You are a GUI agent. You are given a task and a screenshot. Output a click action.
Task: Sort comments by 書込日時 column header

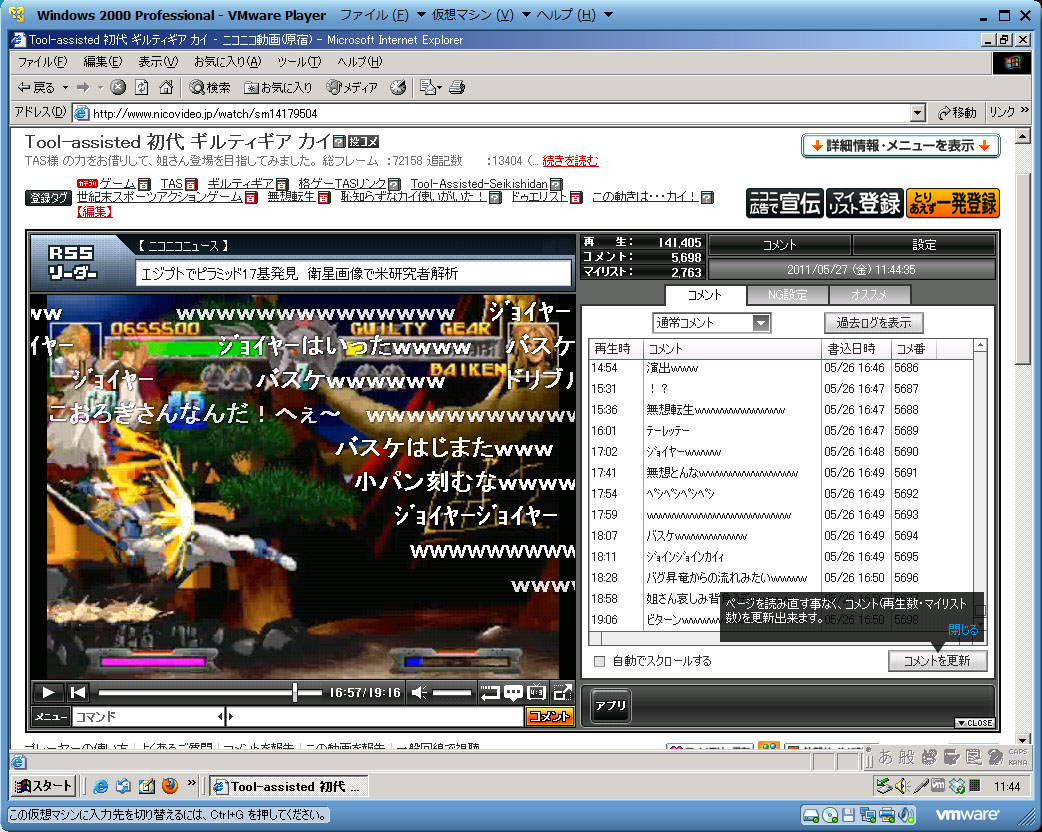pyautogui.click(x=857, y=348)
